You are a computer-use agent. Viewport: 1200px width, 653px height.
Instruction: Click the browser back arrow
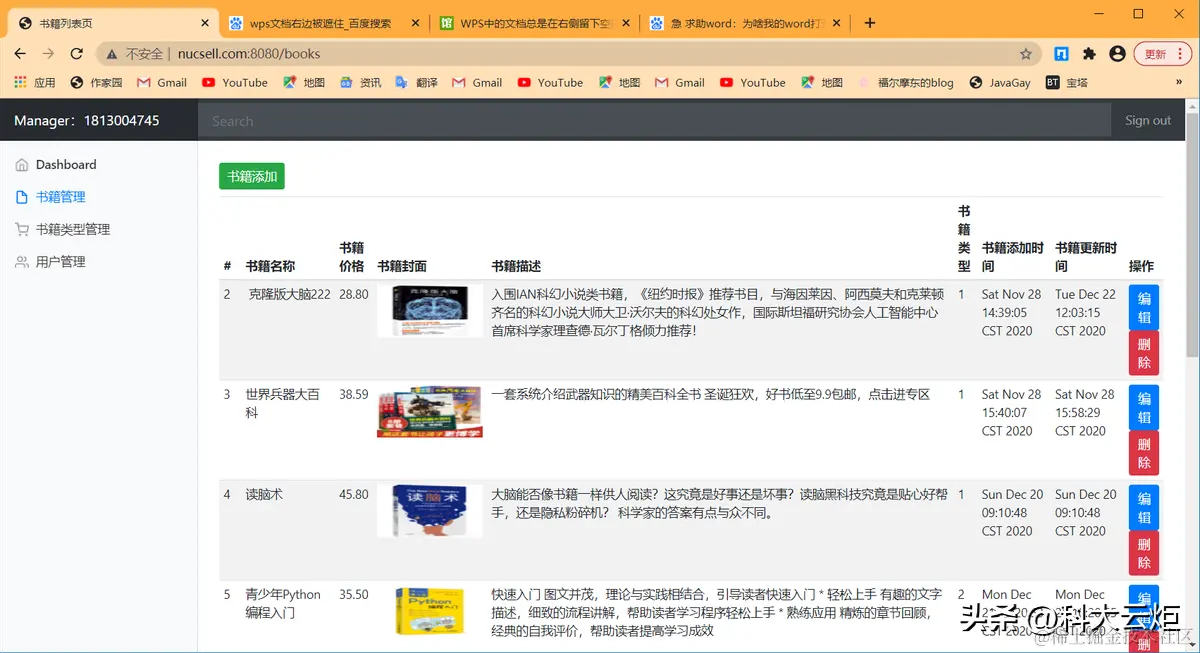[x=20, y=54]
